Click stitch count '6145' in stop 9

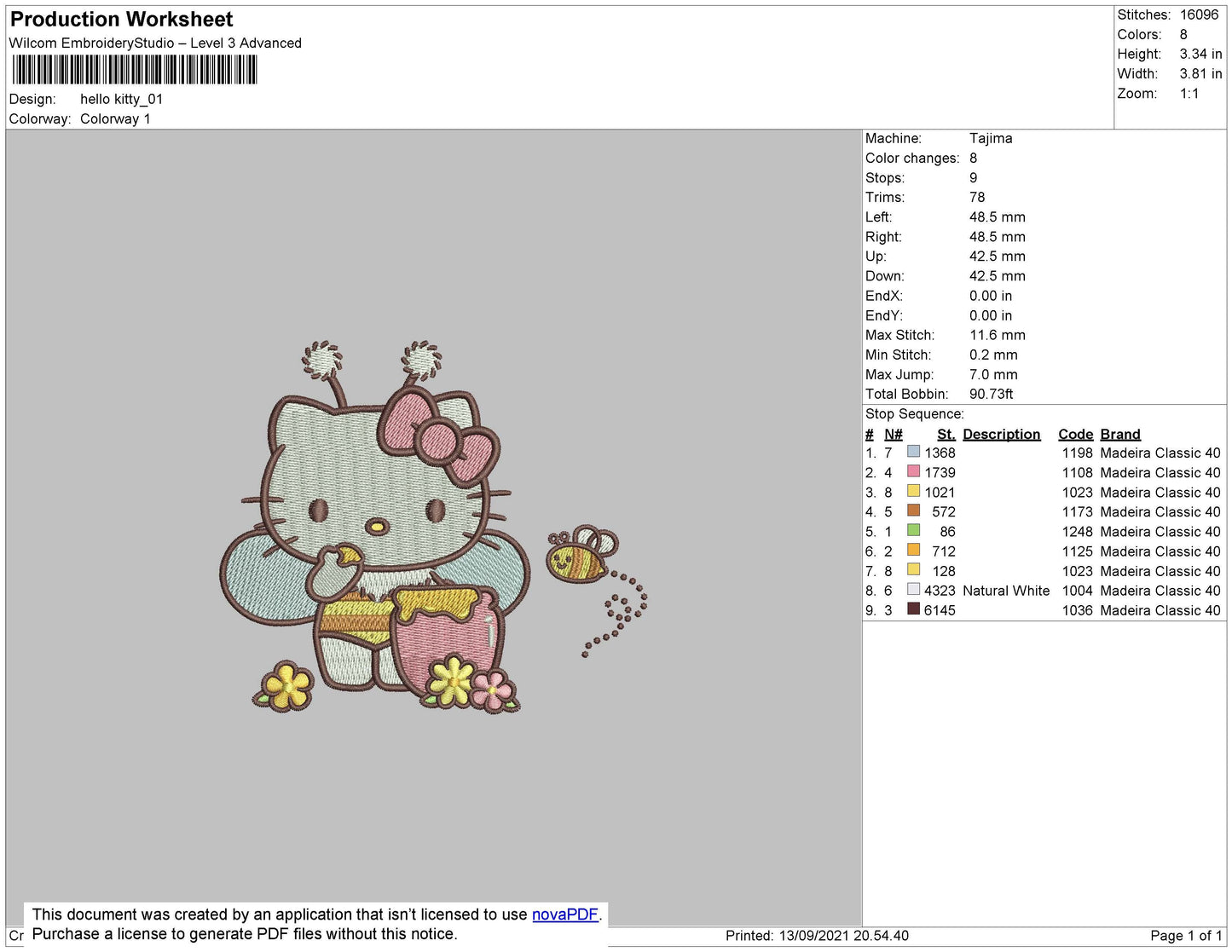point(940,610)
